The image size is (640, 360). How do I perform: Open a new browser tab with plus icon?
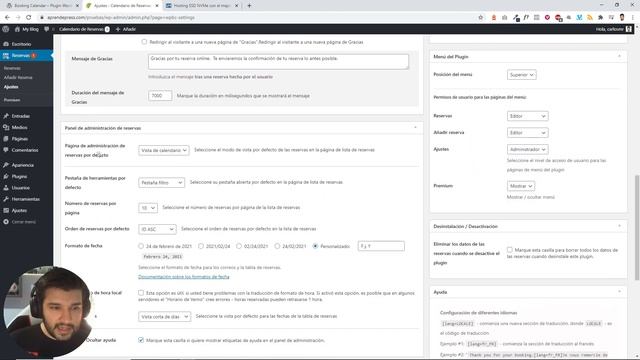point(249,6)
